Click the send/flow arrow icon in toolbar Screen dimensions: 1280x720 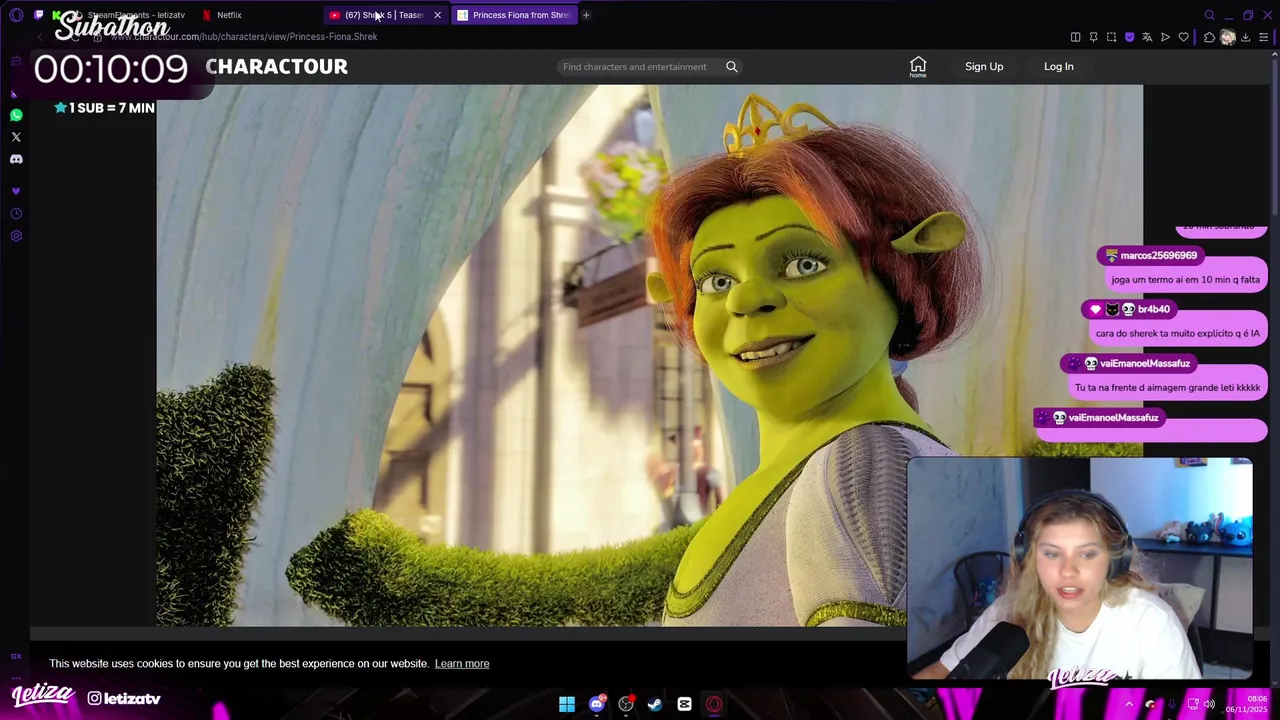pyautogui.click(x=1165, y=37)
